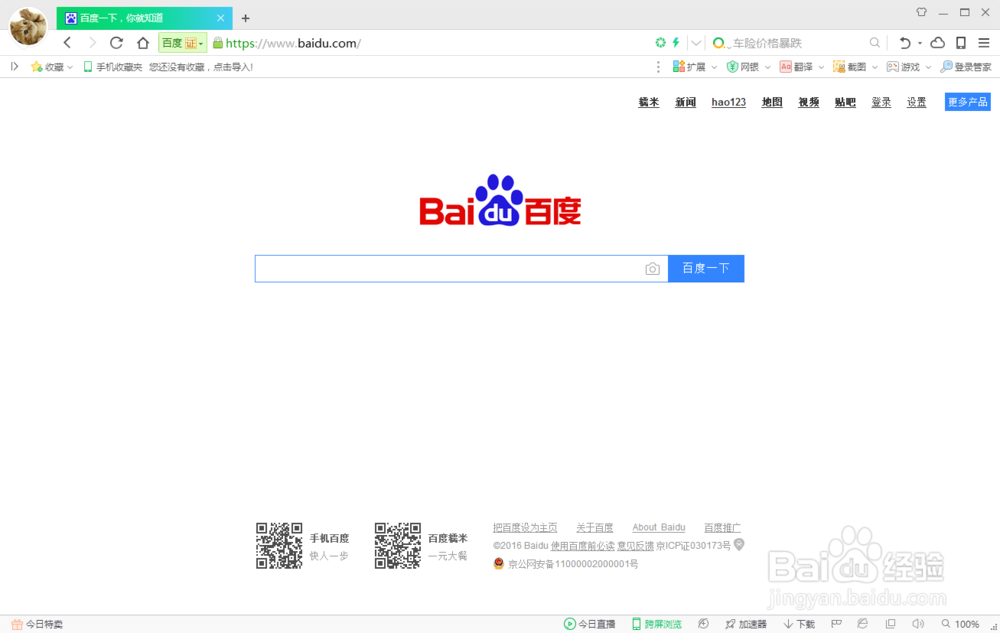Open the 糯米 link

[649, 102]
